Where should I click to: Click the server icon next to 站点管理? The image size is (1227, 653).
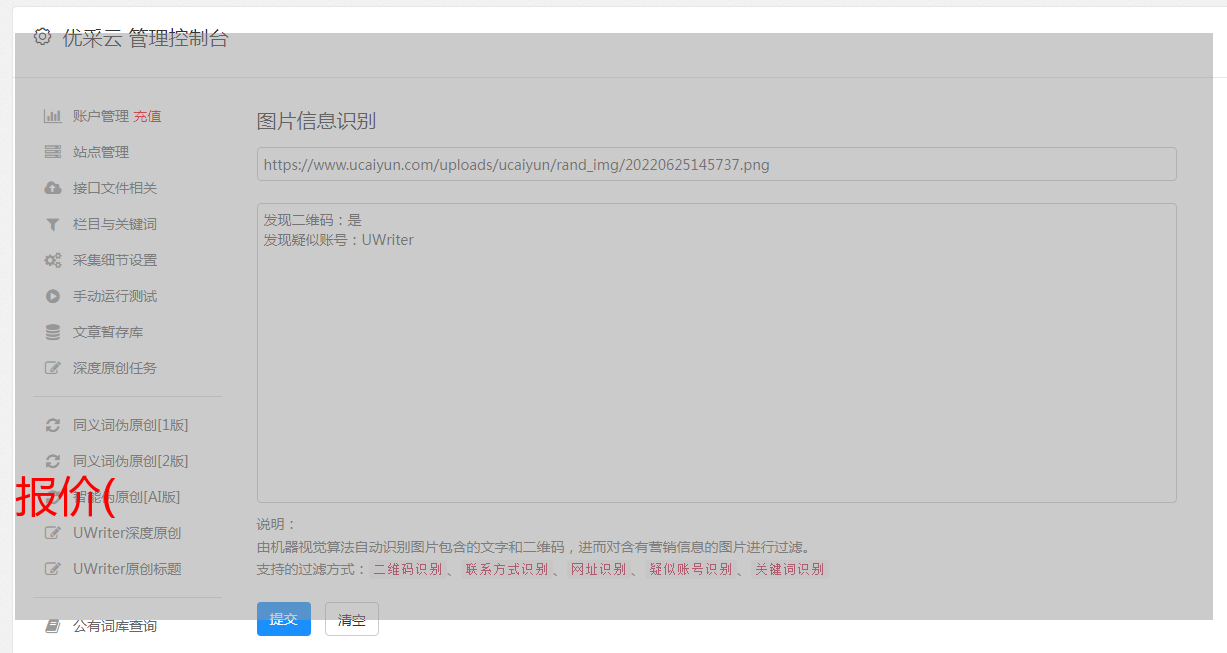coord(52,152)
